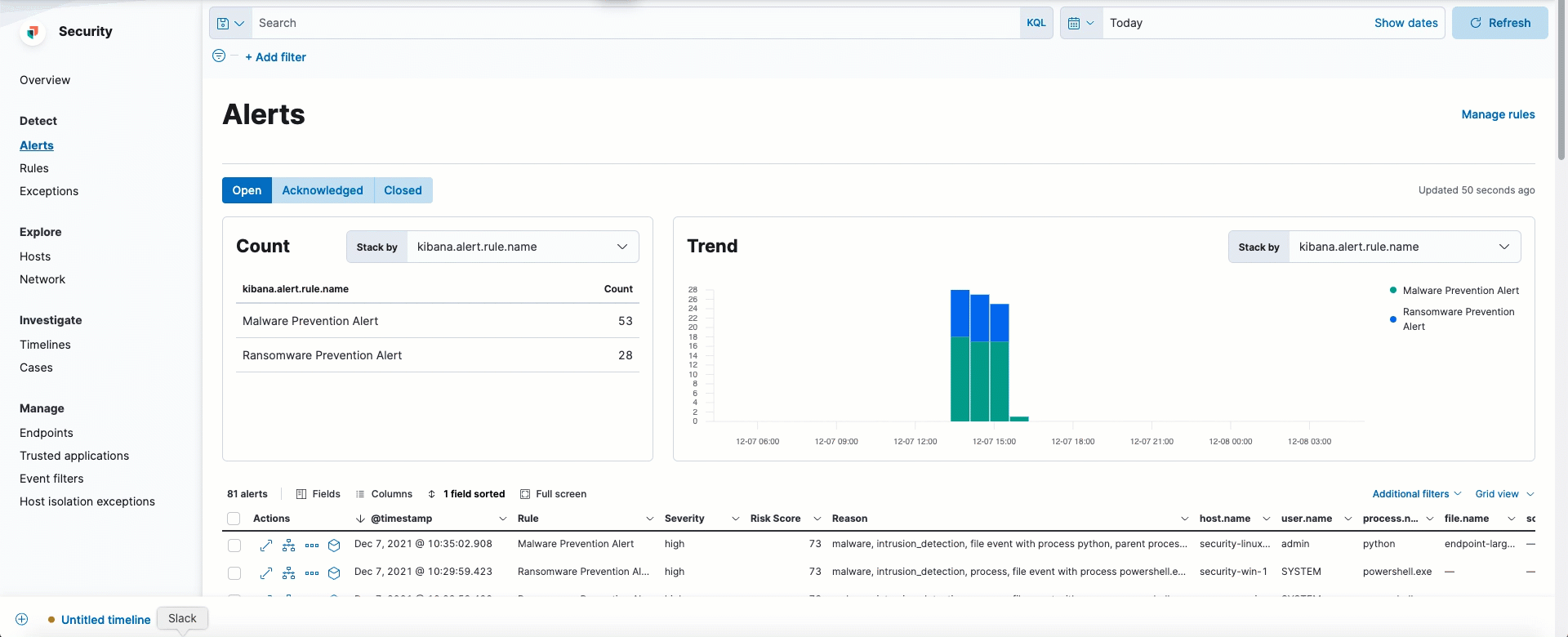Click the add new timeline plus icon

point(22,620)
